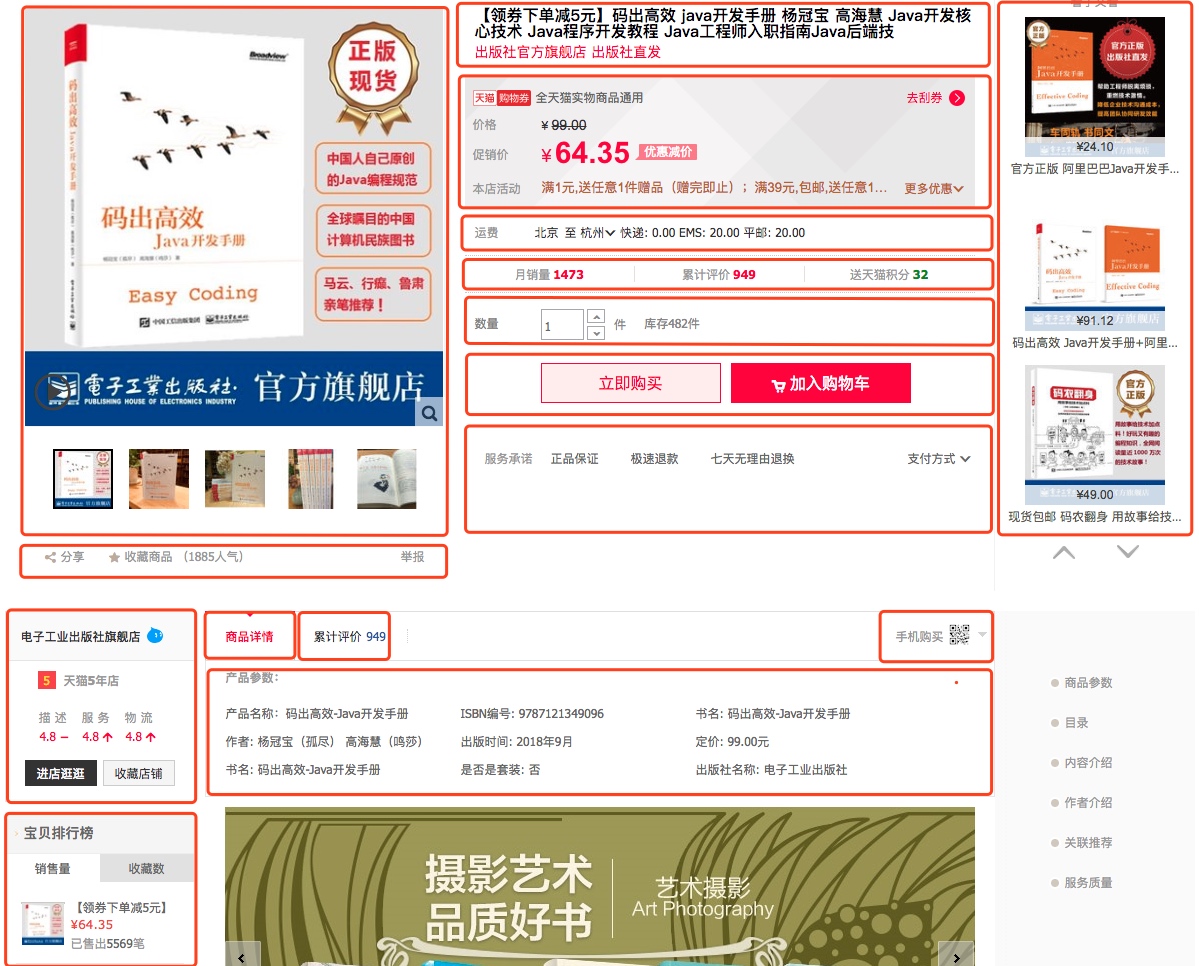Viewport: 1199px width, 966px height.
Task: Click the red arrow icon beside 去刮券
Action: tap(957, 98)
